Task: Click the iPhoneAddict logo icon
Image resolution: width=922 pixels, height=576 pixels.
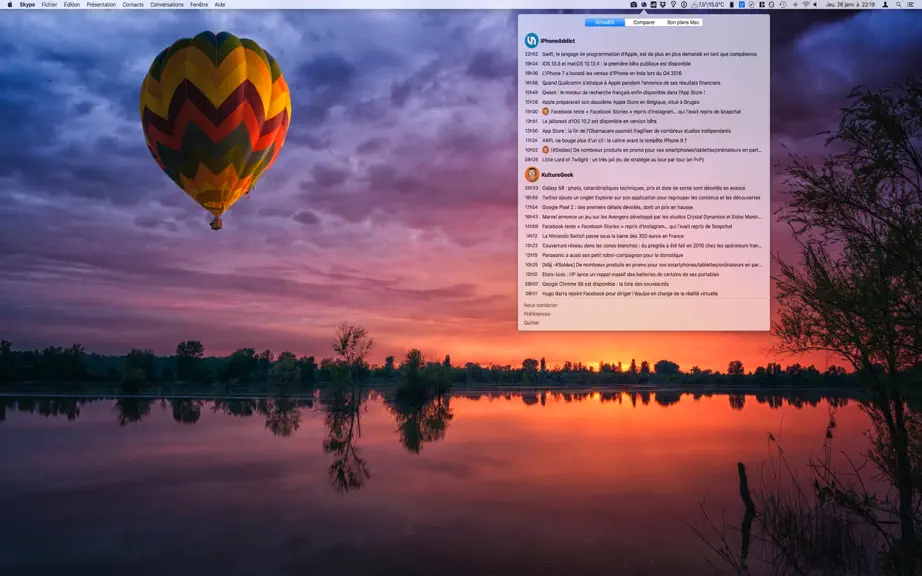Action: (532, 40)
